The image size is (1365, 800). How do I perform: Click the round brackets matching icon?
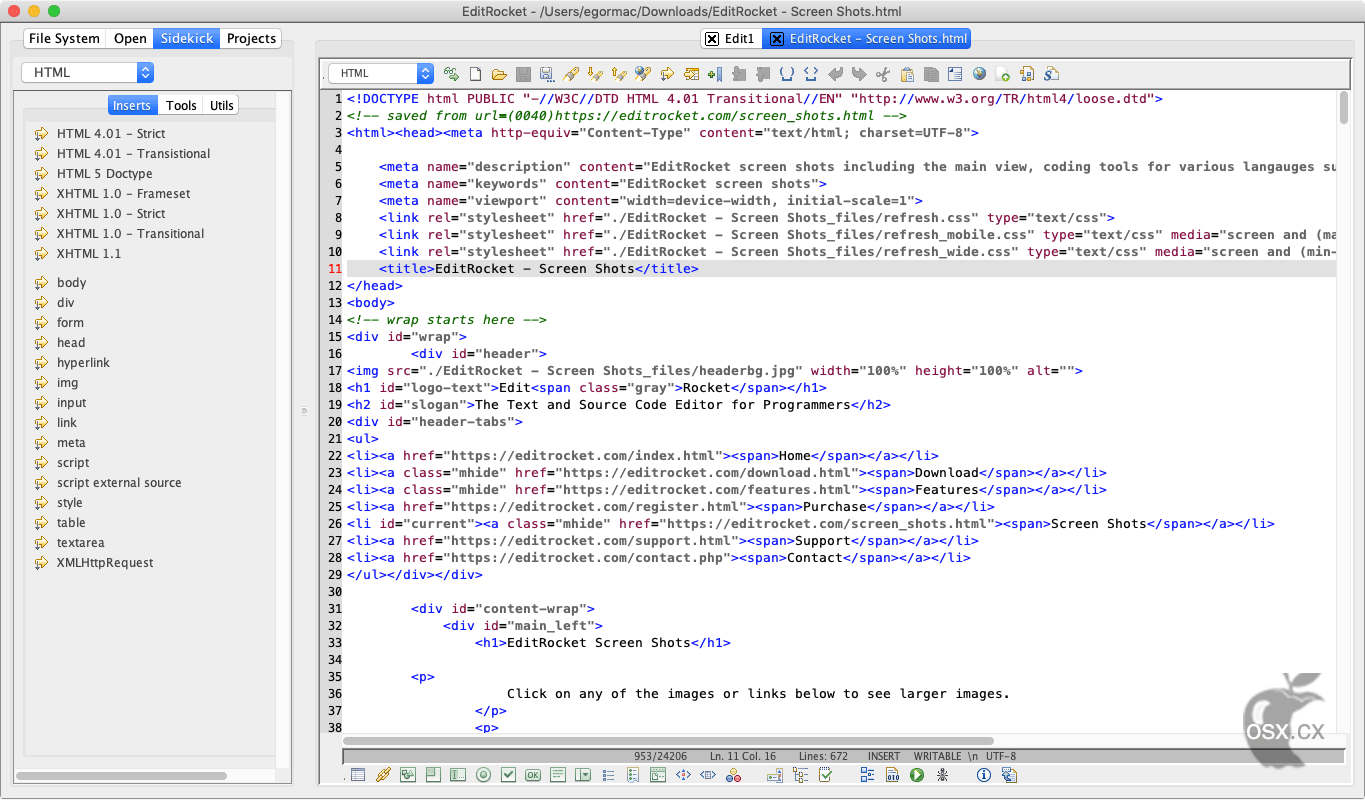click(x=787, y=73)
